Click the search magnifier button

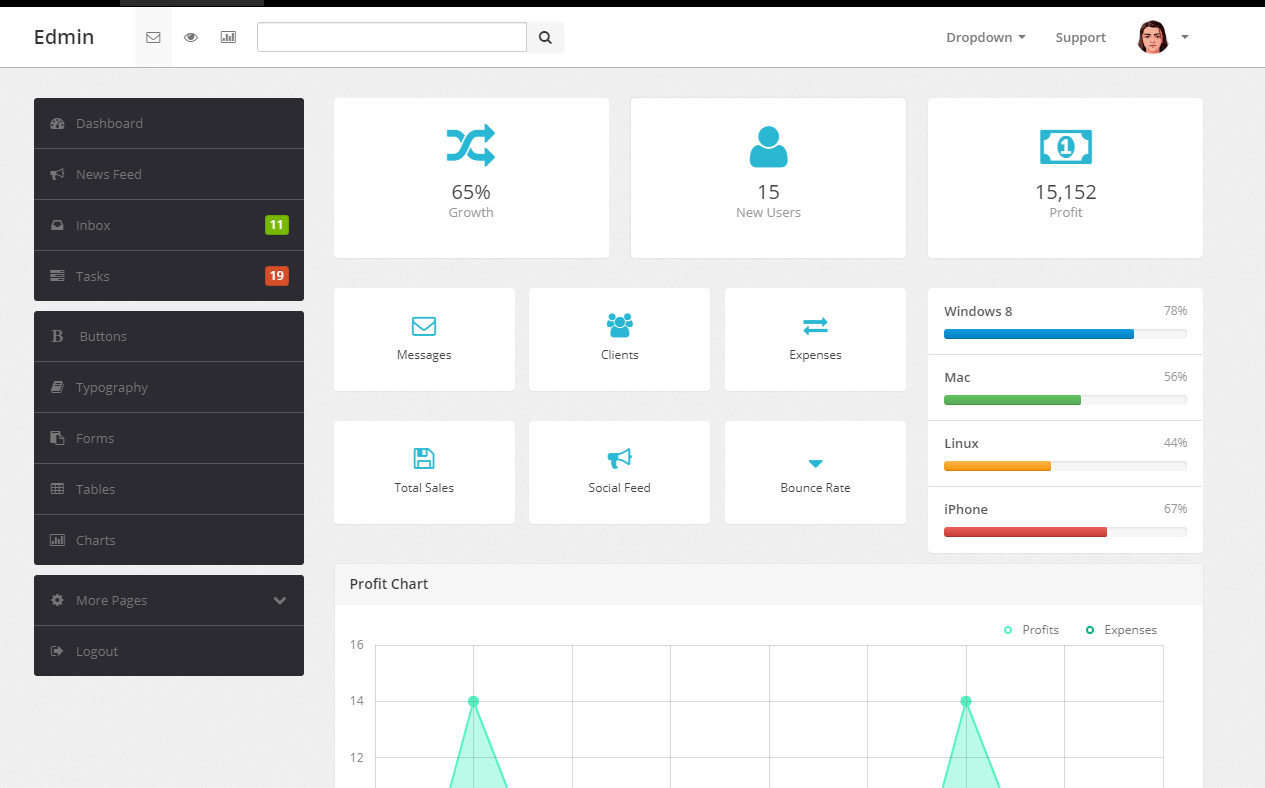[x=545, y=38]
